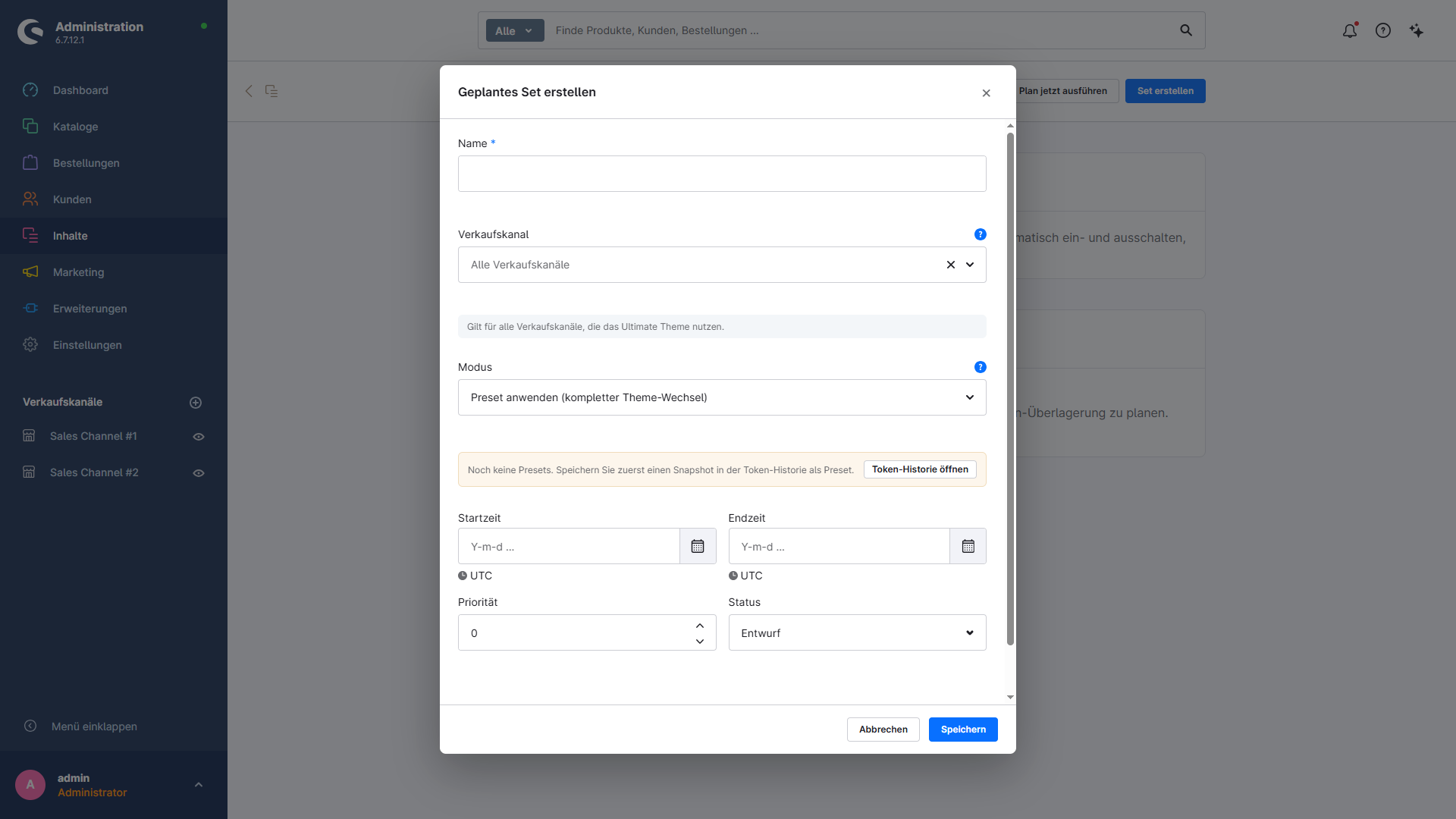Open Sales Channel #1 entry
Image resolution: width=1456 pixels, height=819 pixels.
[93, 436]
